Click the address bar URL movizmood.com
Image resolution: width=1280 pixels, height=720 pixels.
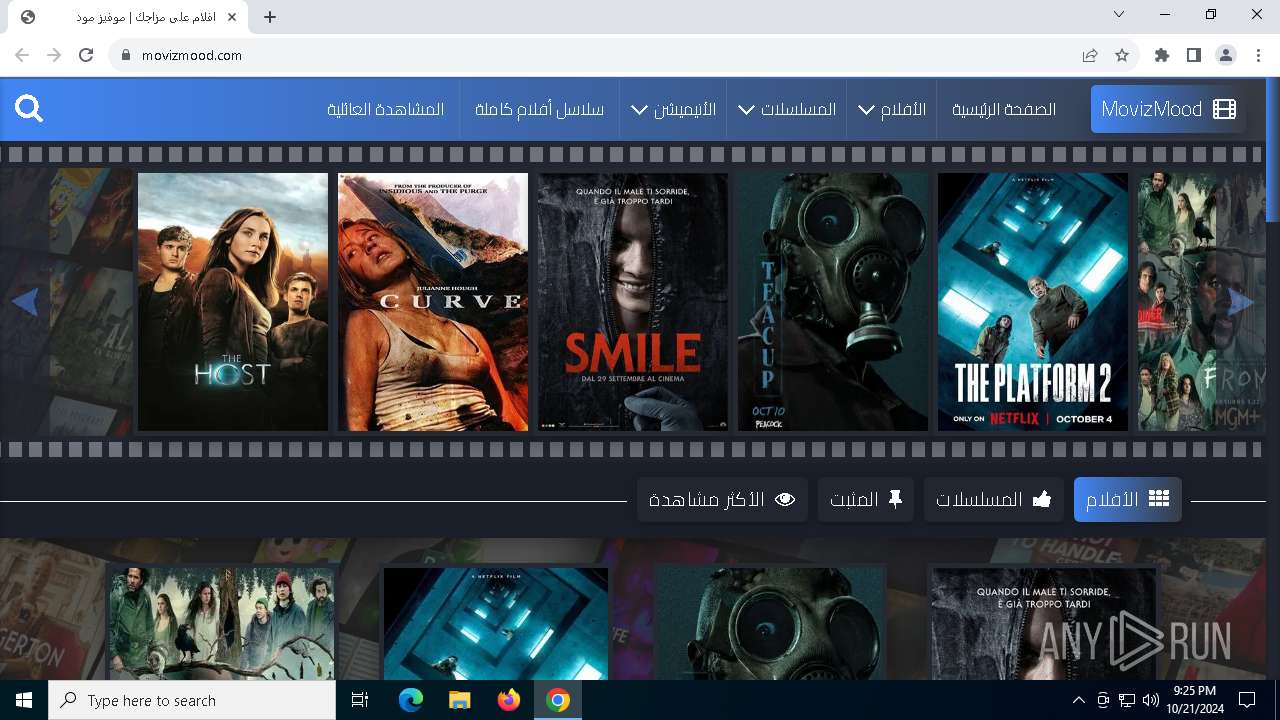tap(192, 55)
